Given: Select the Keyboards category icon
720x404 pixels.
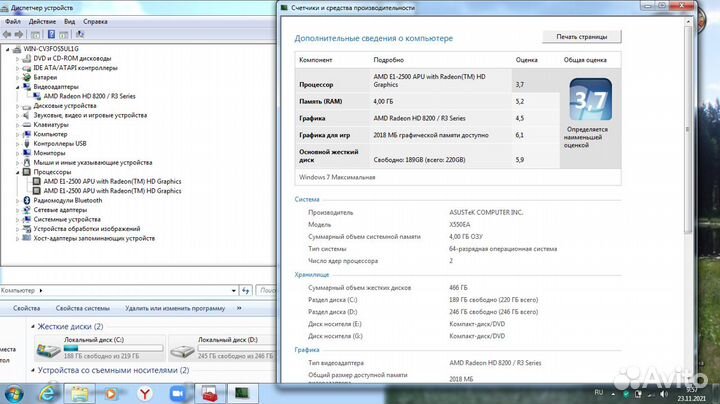Looking at the screenshot, I should tap(27, 124).
